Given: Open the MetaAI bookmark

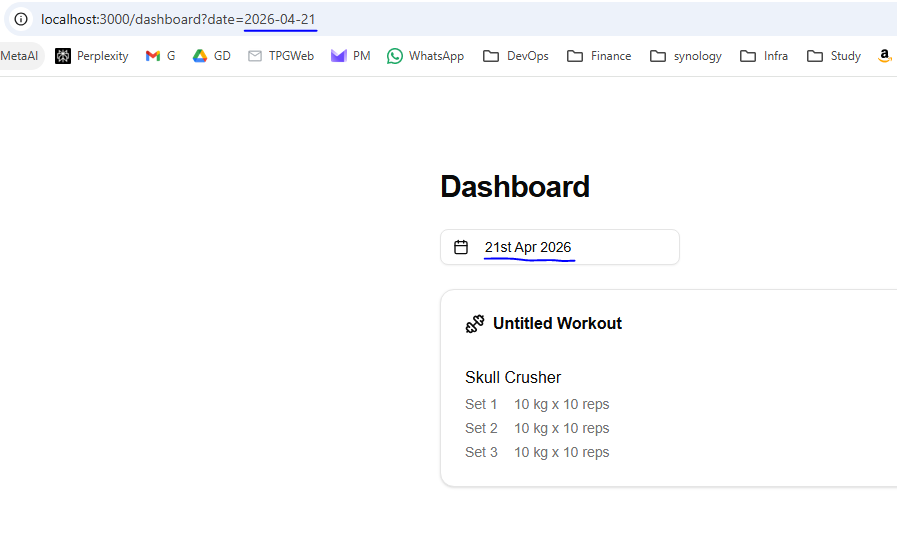Looking at the screenshot, I should [19, 56].
